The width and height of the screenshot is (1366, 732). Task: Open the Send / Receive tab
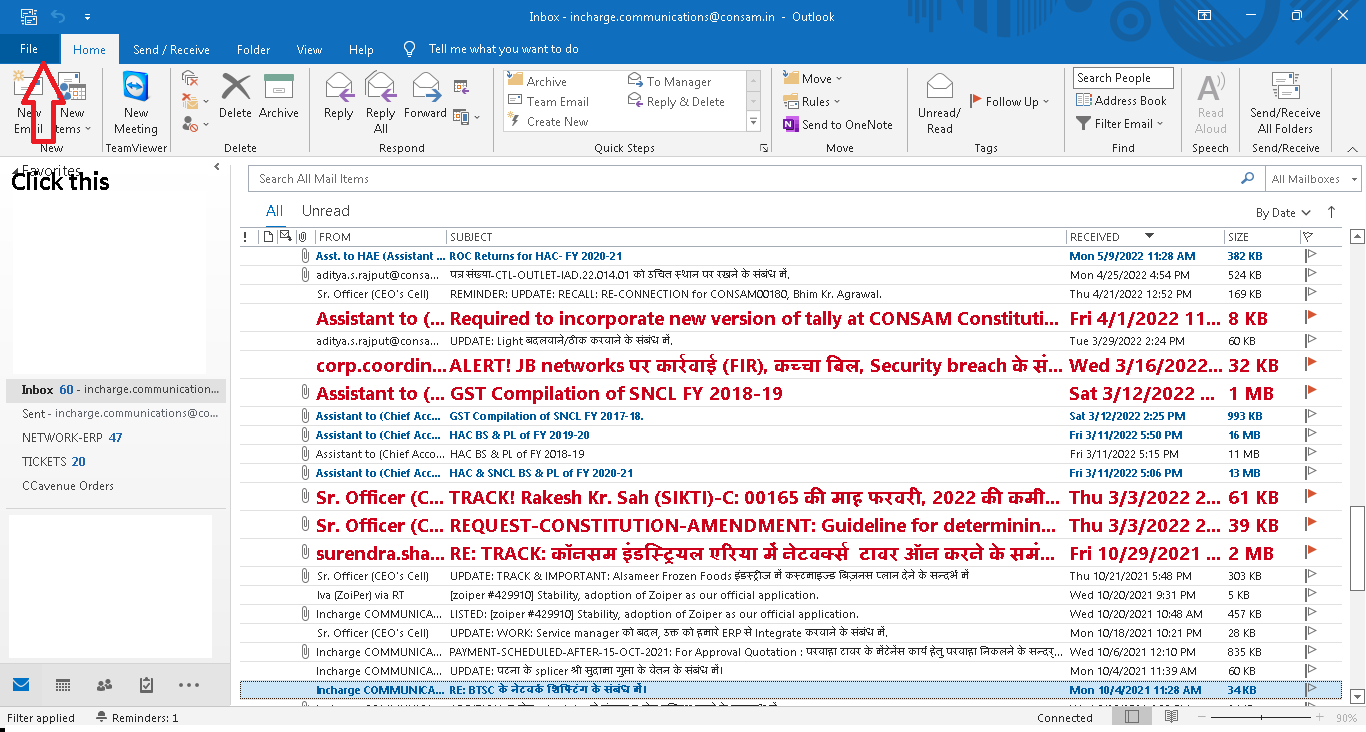171,49
